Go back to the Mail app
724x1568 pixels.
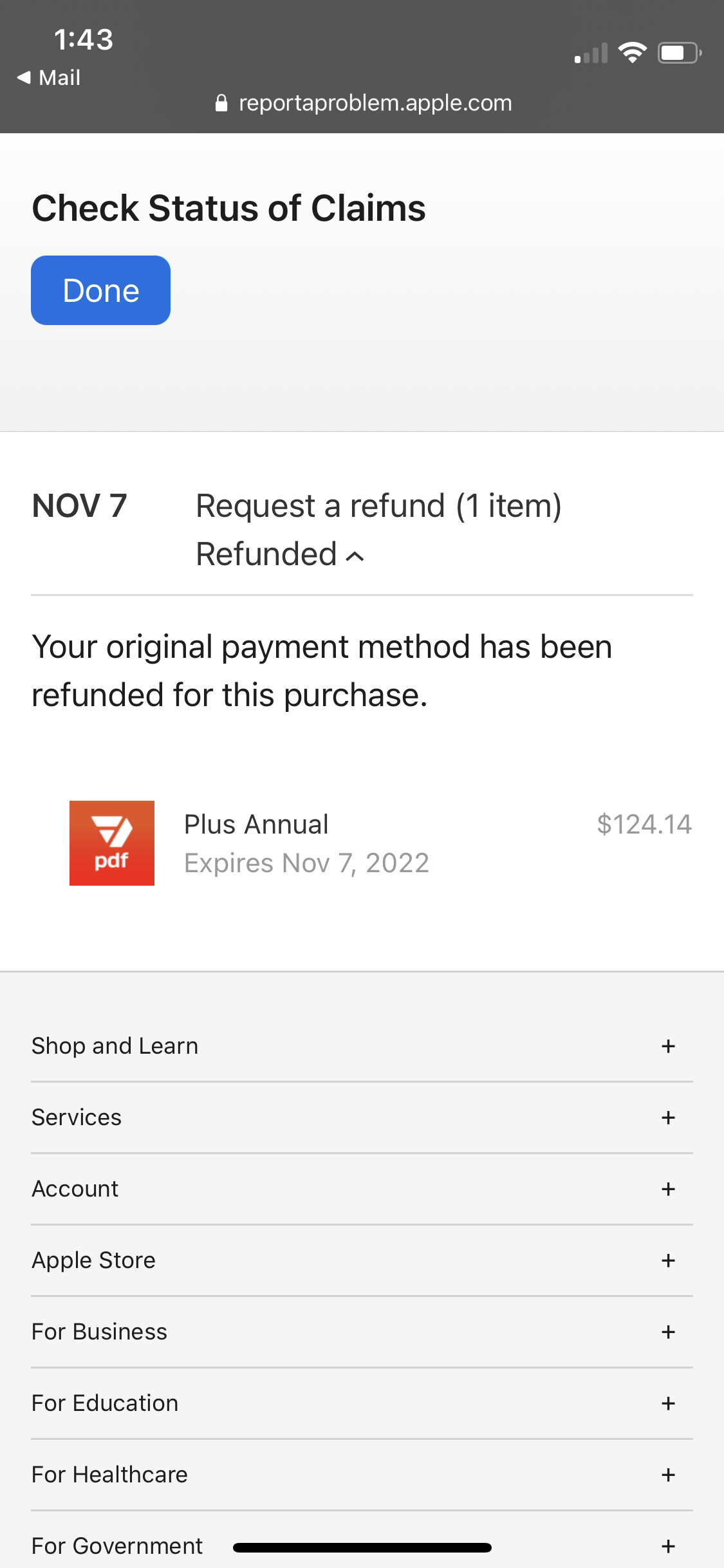(49, 77)
